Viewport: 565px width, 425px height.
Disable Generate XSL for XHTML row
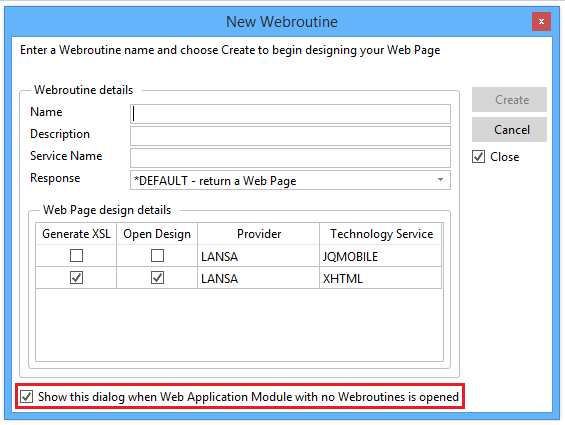(76, 278)
